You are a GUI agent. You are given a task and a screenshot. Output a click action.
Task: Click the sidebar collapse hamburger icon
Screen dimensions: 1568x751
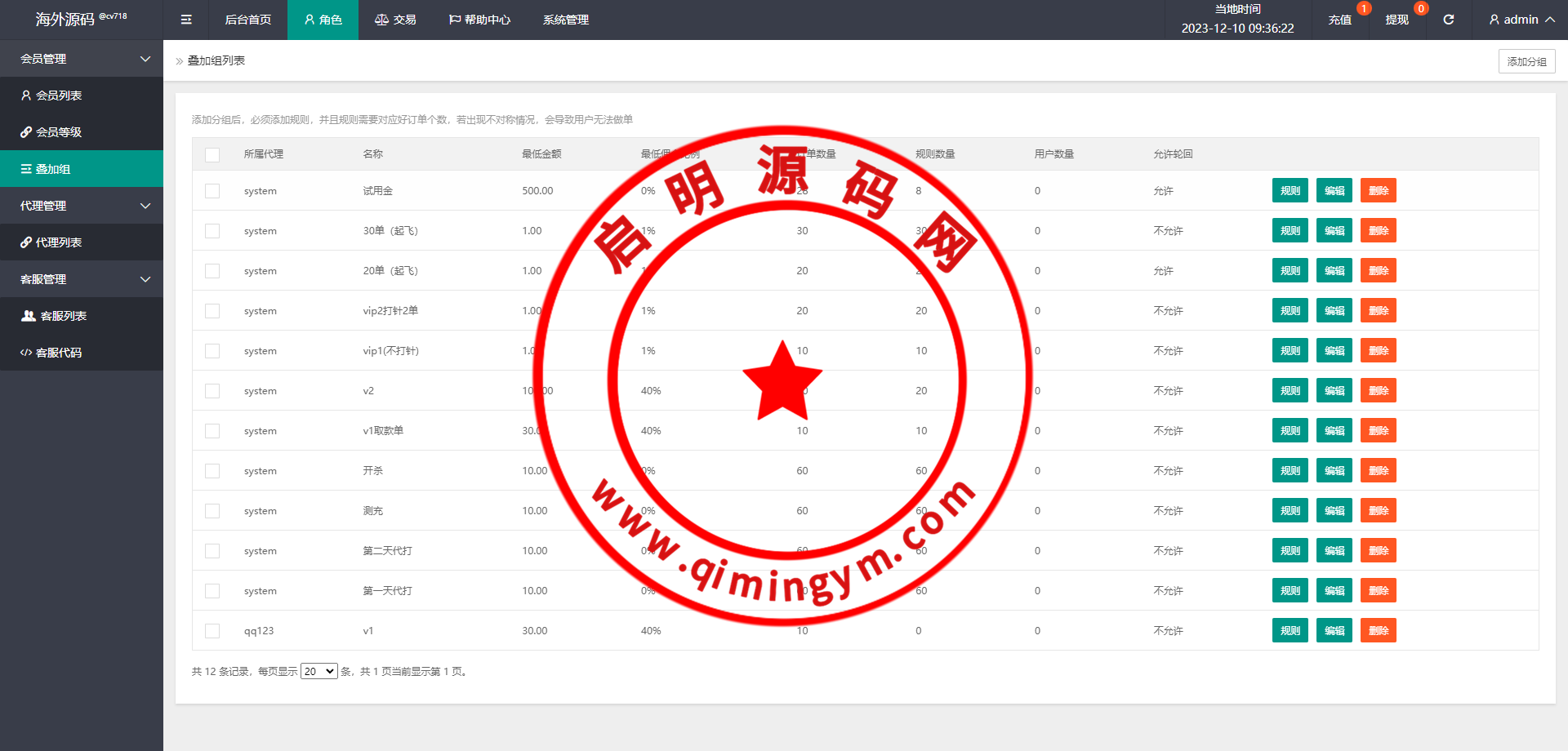point(186,20)
